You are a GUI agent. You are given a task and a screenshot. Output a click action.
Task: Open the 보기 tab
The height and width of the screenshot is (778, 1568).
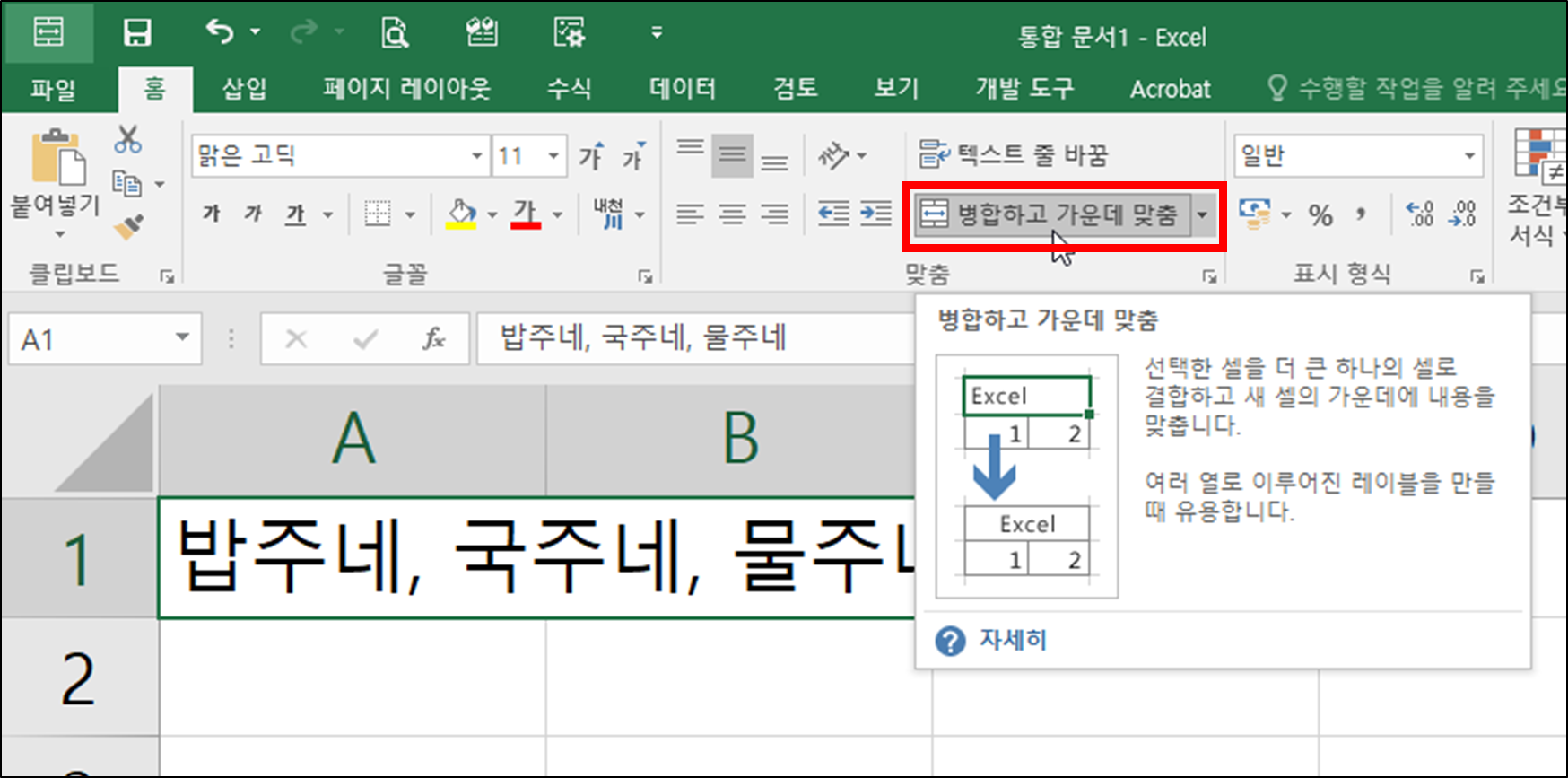pos(897,89)
